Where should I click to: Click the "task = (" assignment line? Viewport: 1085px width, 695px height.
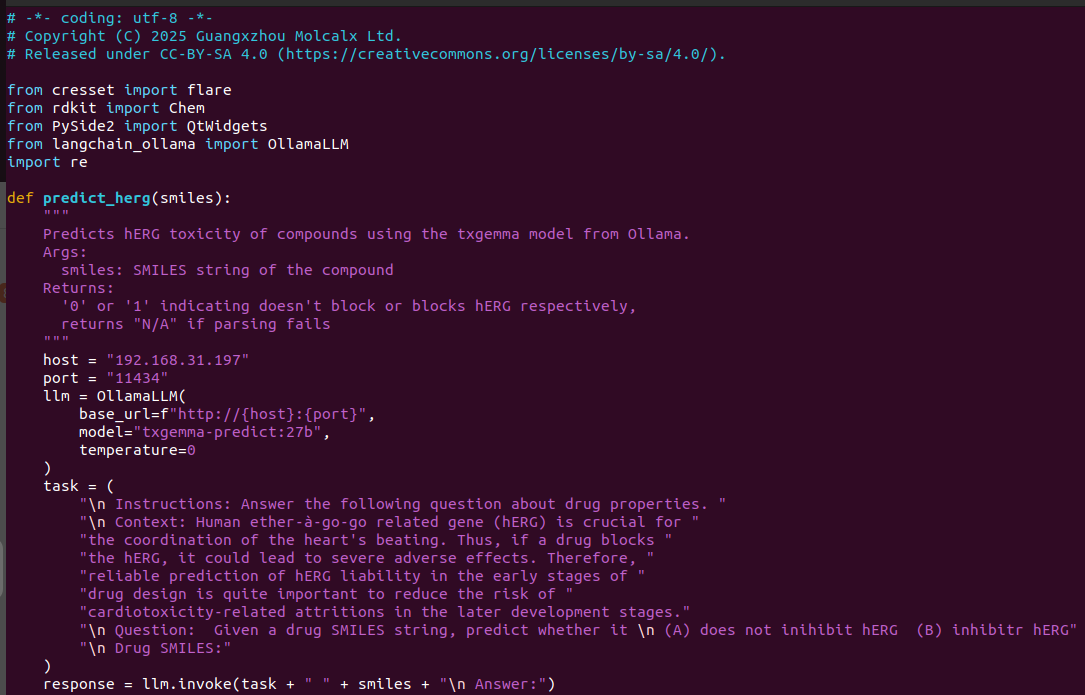(78, 486)
